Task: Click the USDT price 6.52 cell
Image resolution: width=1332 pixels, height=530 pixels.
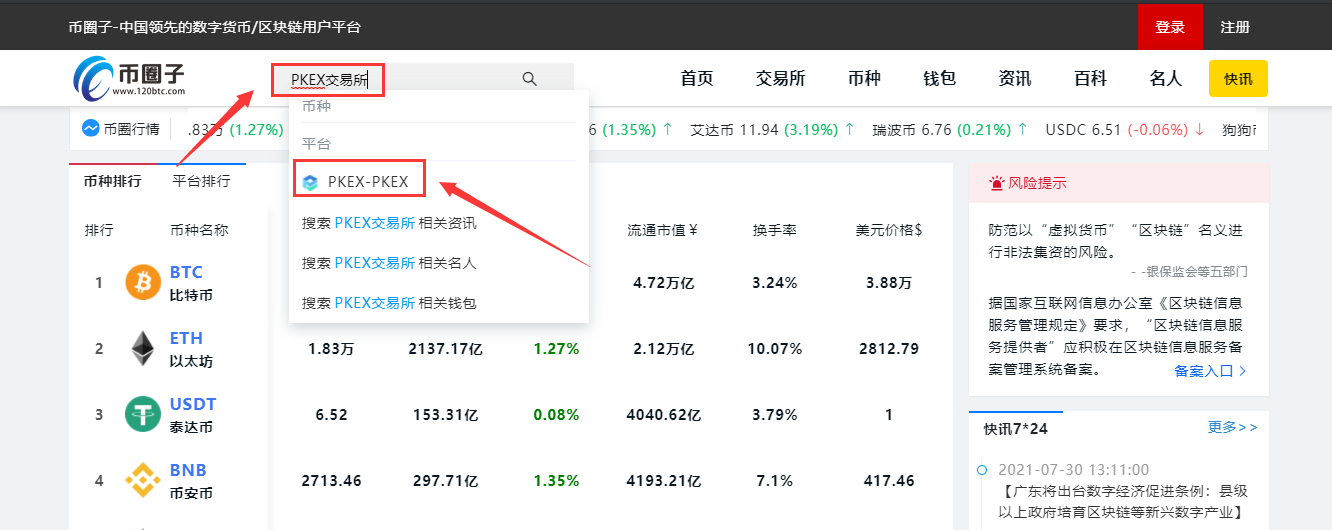Action: [331, 414]
